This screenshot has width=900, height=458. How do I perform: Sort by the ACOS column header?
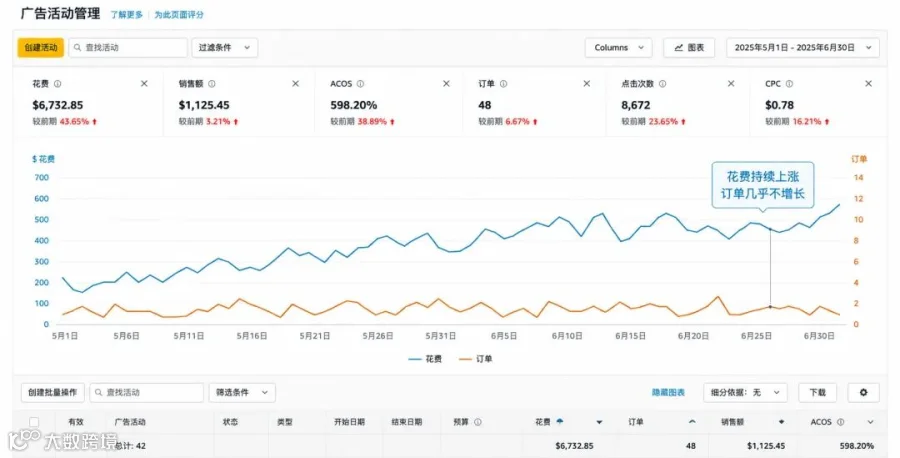pyautogui.click(x=821, y=422)
